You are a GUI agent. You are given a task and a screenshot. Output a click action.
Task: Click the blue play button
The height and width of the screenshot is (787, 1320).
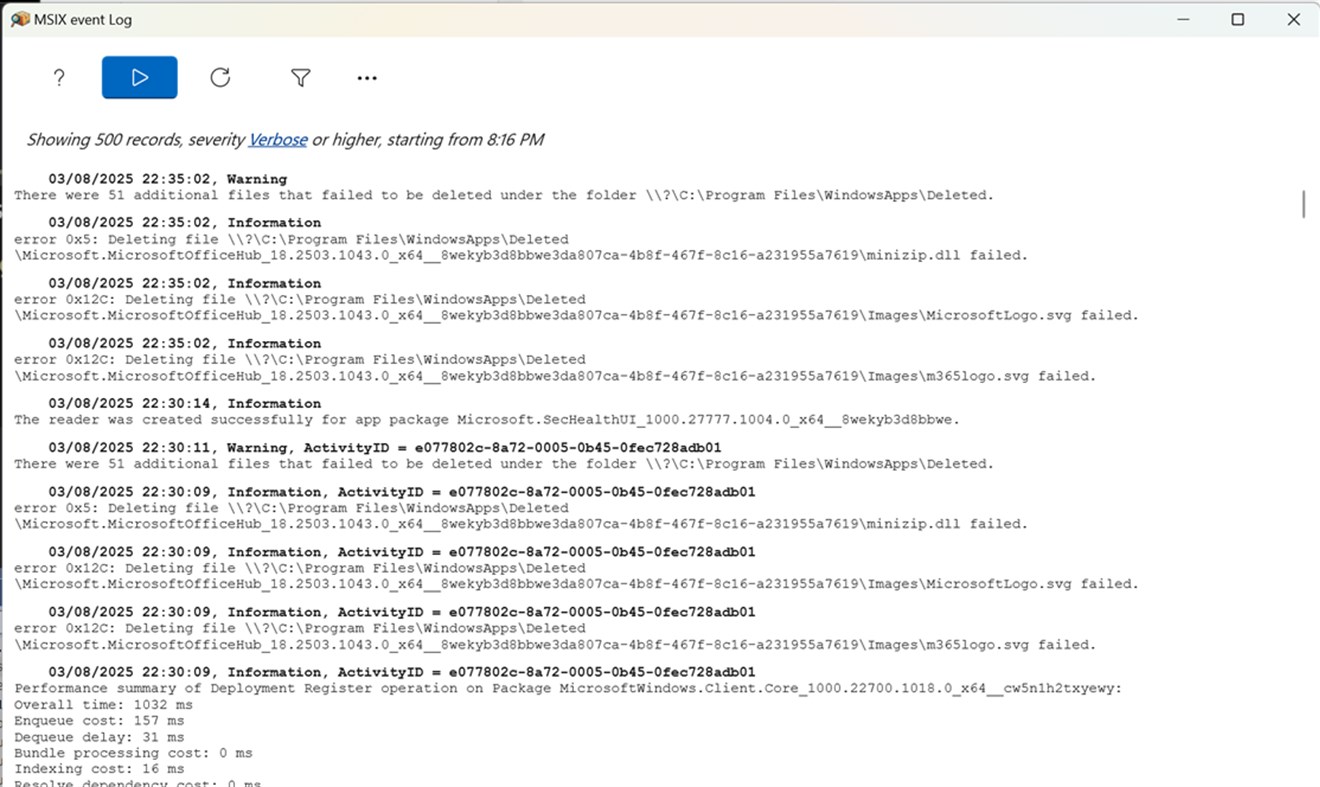140,77
